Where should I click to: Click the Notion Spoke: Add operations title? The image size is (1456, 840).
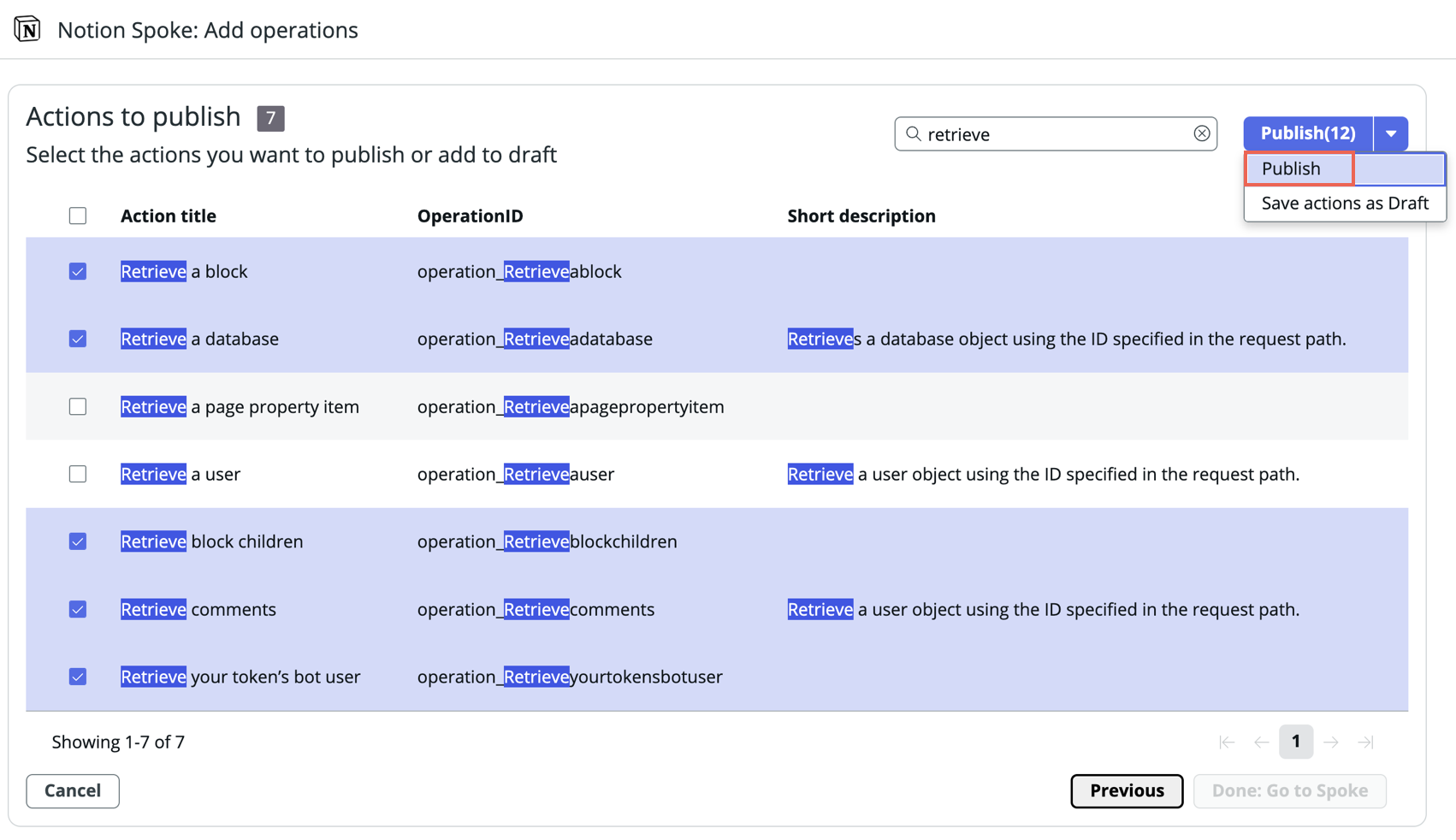[x=208, y=30]
